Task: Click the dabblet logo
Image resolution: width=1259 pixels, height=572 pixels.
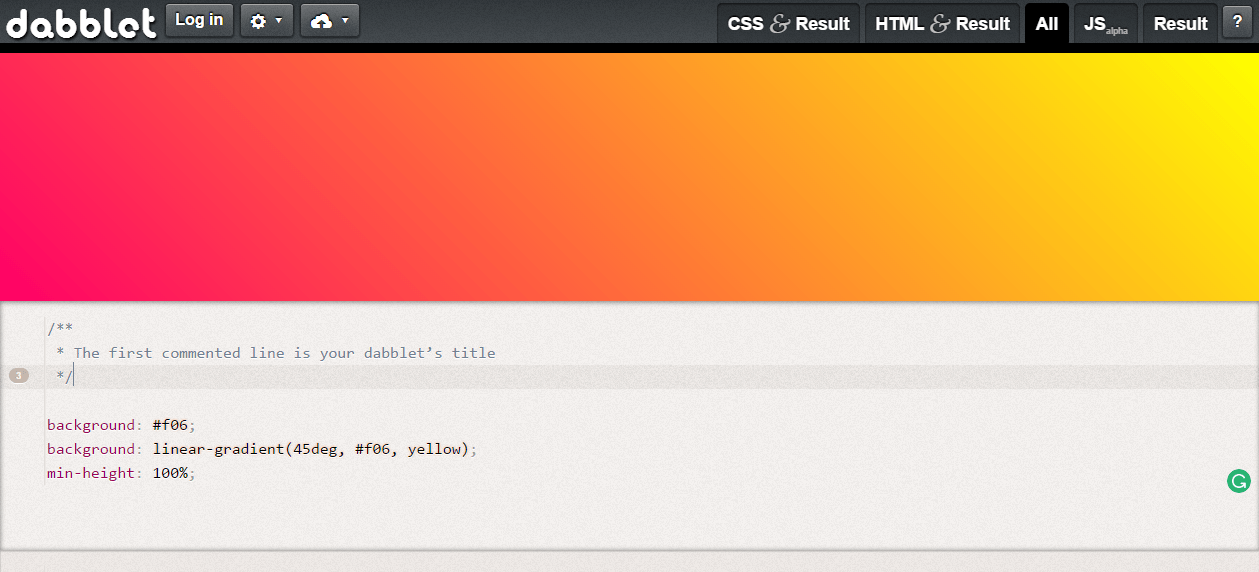Action: pyautogui.click(x=81, y=22)
